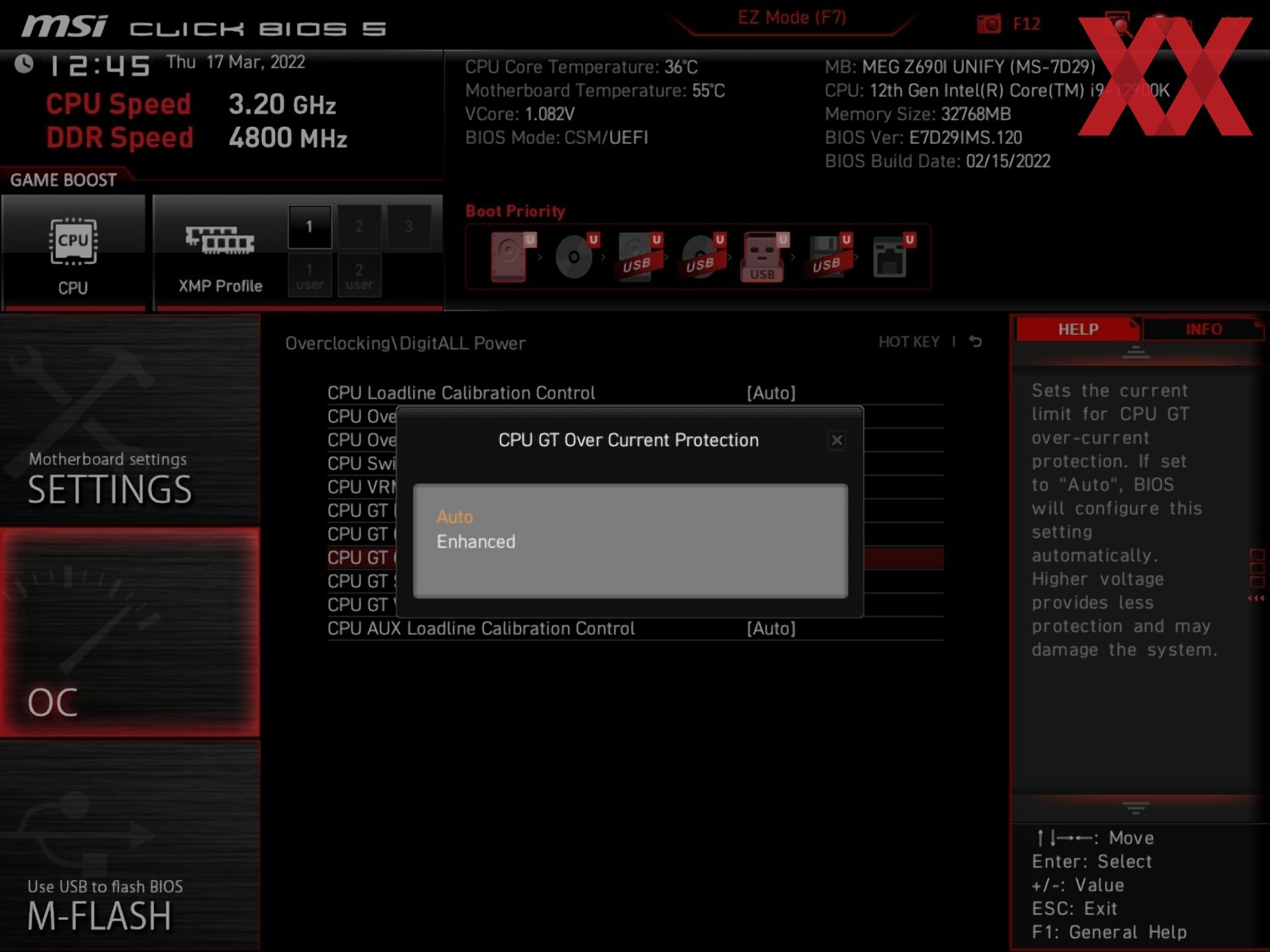This screenshot has width=1270, height=952.
Task: Open M-FLASH section
Action: point(130,846)
